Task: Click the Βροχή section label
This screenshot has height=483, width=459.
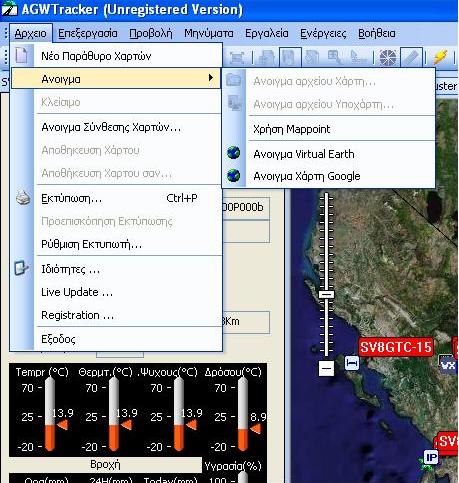Action: 105,464
